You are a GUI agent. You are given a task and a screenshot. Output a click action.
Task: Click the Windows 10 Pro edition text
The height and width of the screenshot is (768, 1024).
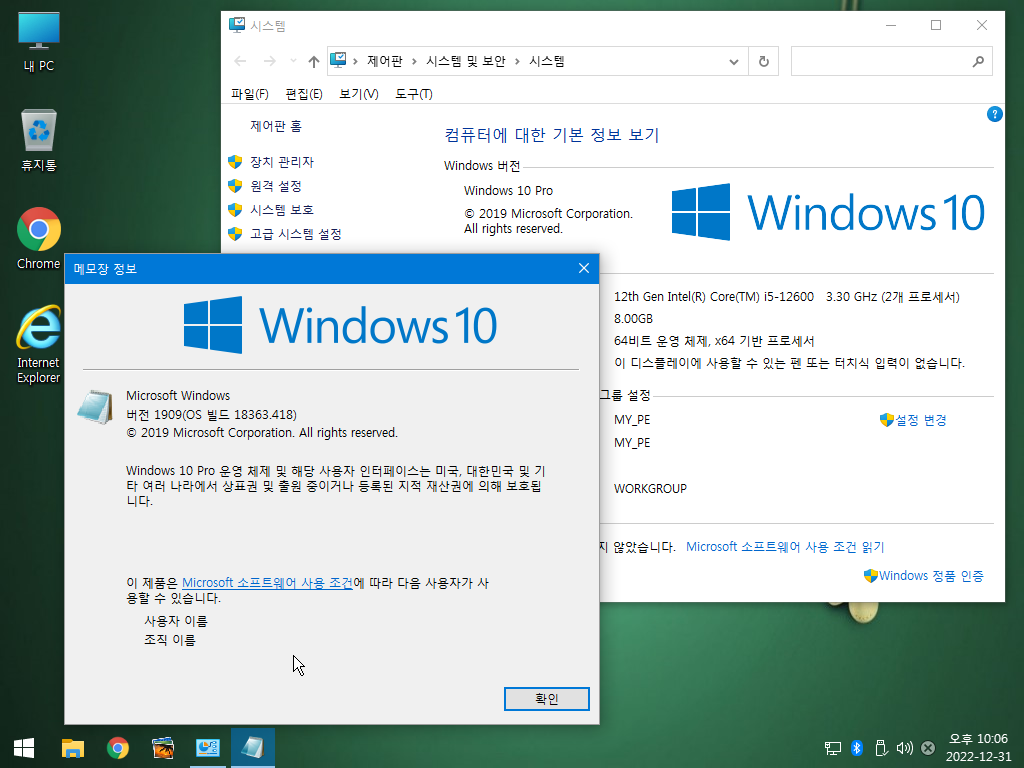(508, 191)
